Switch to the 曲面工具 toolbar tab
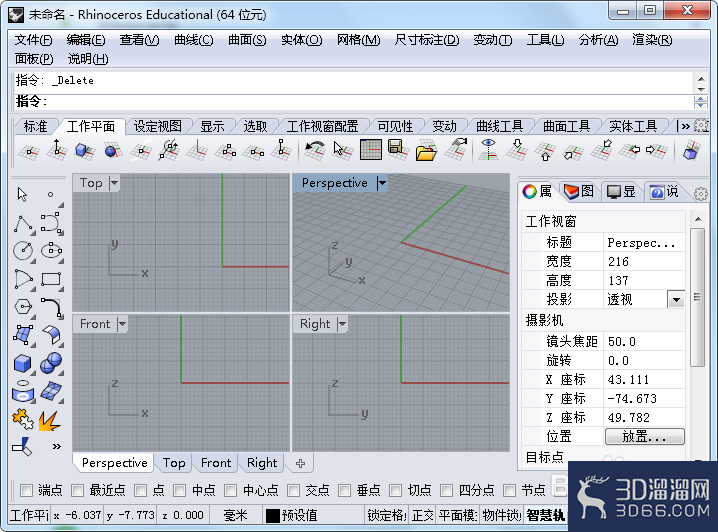The width and height of the screenshot is (718, 532). [566, 126]
